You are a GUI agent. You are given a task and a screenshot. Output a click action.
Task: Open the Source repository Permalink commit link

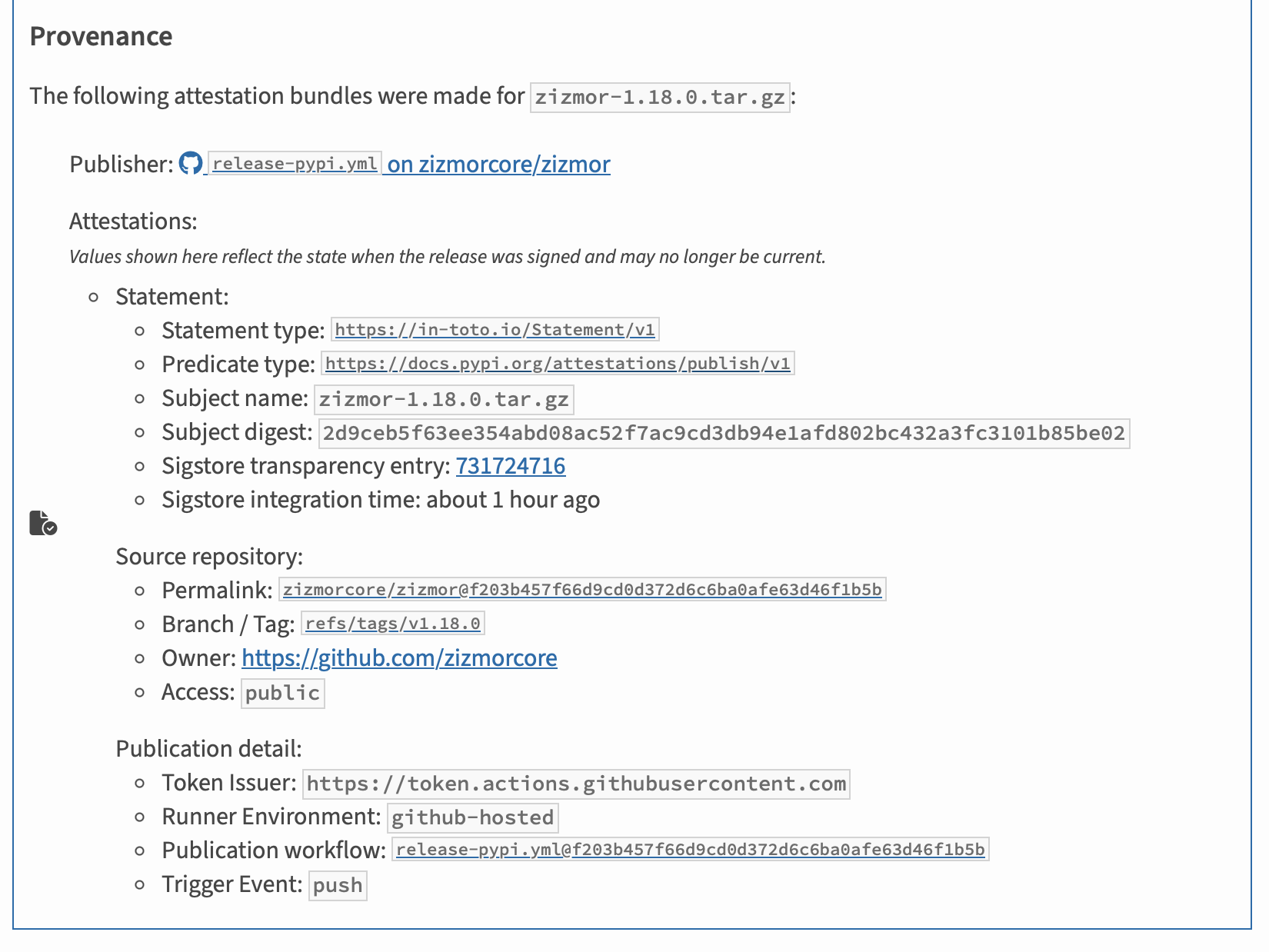pos(582,590)
